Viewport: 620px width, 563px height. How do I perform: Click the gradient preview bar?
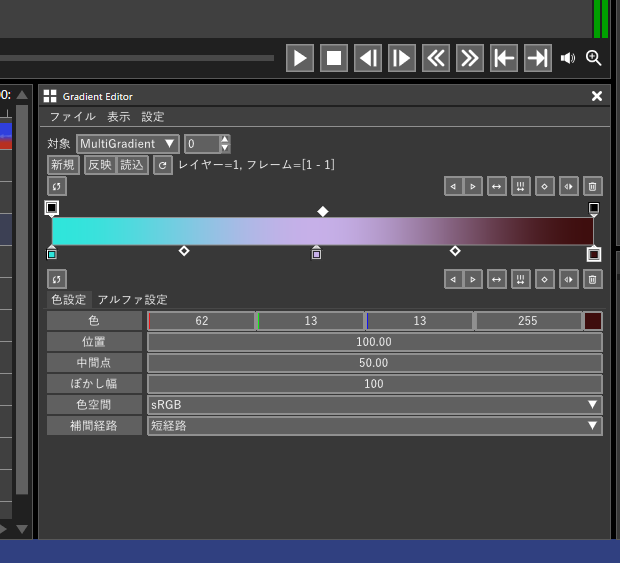[x=323, y=231]
